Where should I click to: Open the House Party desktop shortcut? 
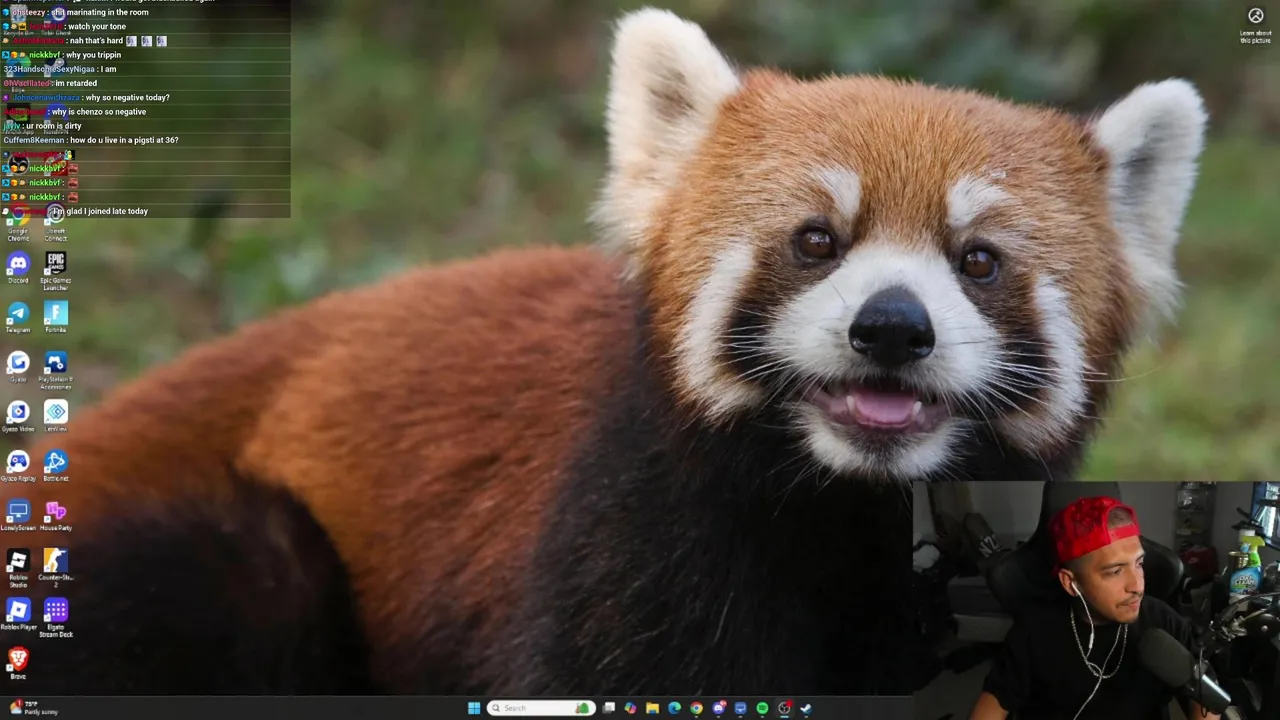[x=56, y=515]
